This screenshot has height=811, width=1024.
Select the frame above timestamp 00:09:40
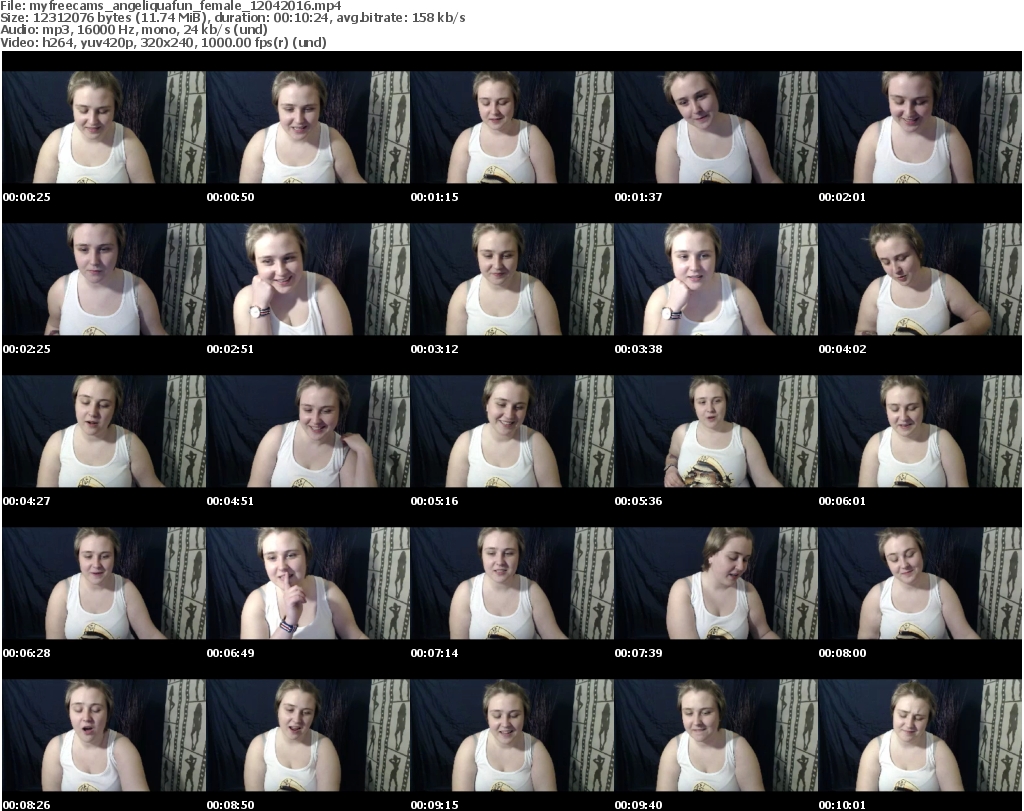715,735
